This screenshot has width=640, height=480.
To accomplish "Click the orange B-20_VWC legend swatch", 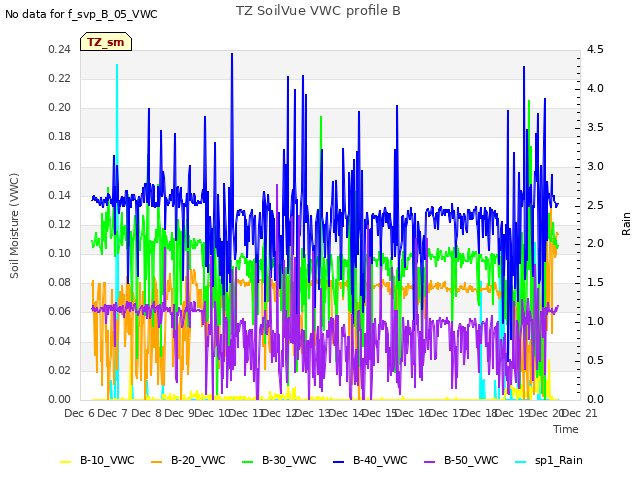I will pyautogui.click(x=157, y=461).
